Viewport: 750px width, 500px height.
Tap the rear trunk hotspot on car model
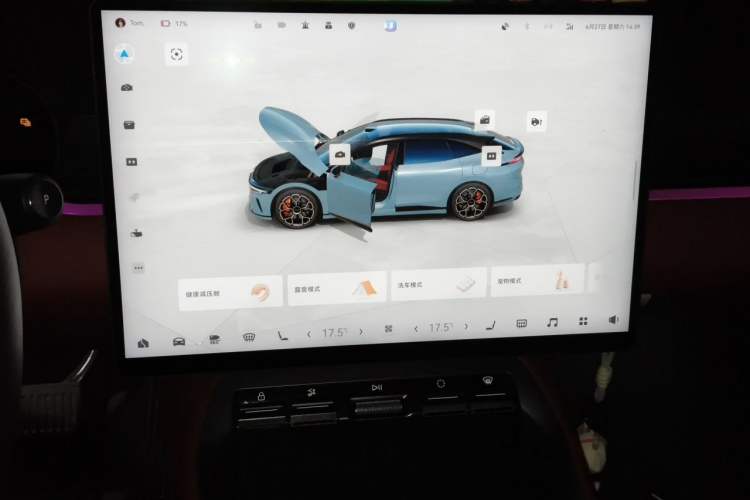click(485, 120)
